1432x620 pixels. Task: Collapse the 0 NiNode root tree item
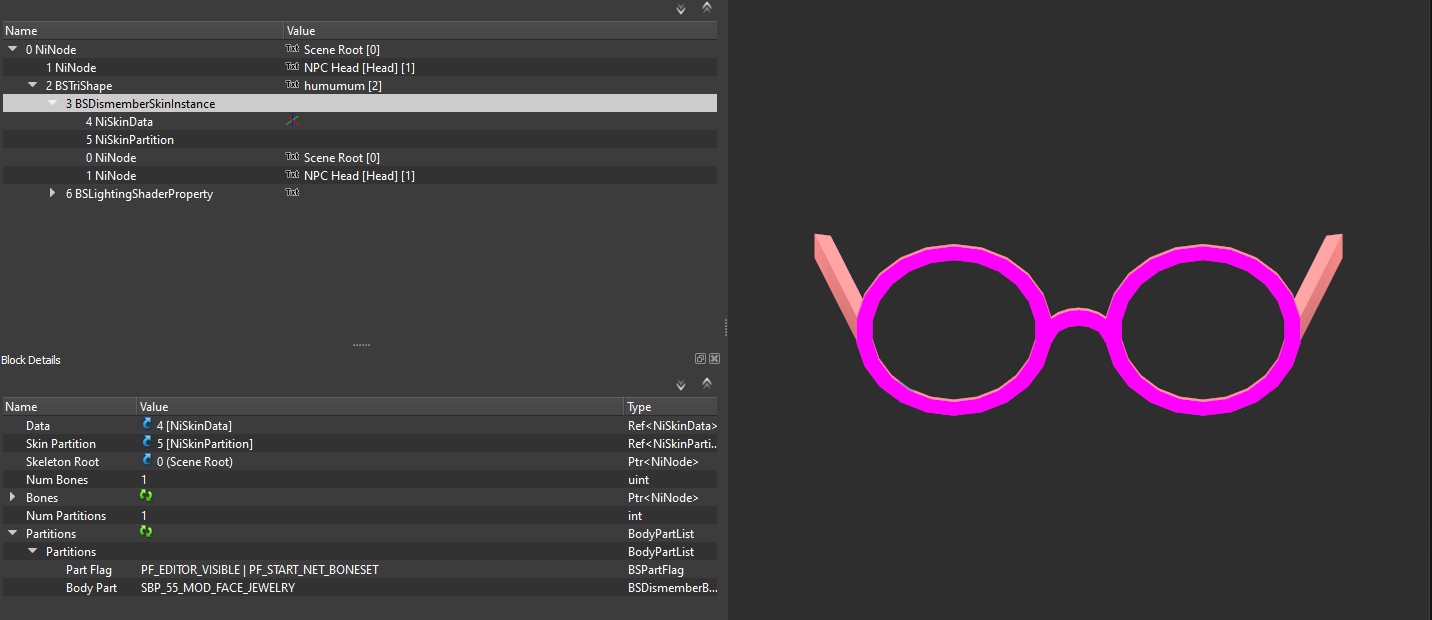click(x=13, y=49)
